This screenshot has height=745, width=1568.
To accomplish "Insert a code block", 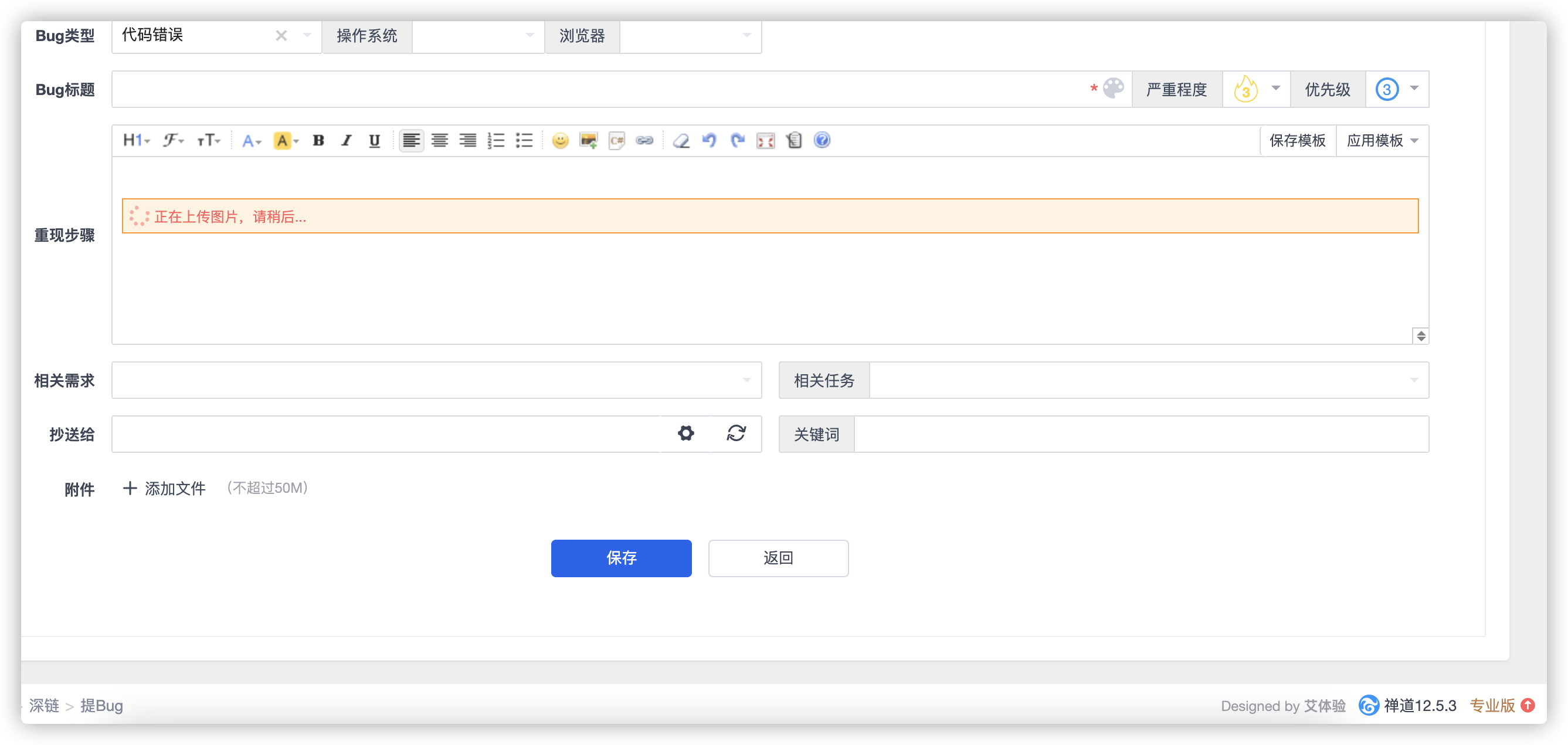I will (x=616, y=141).
